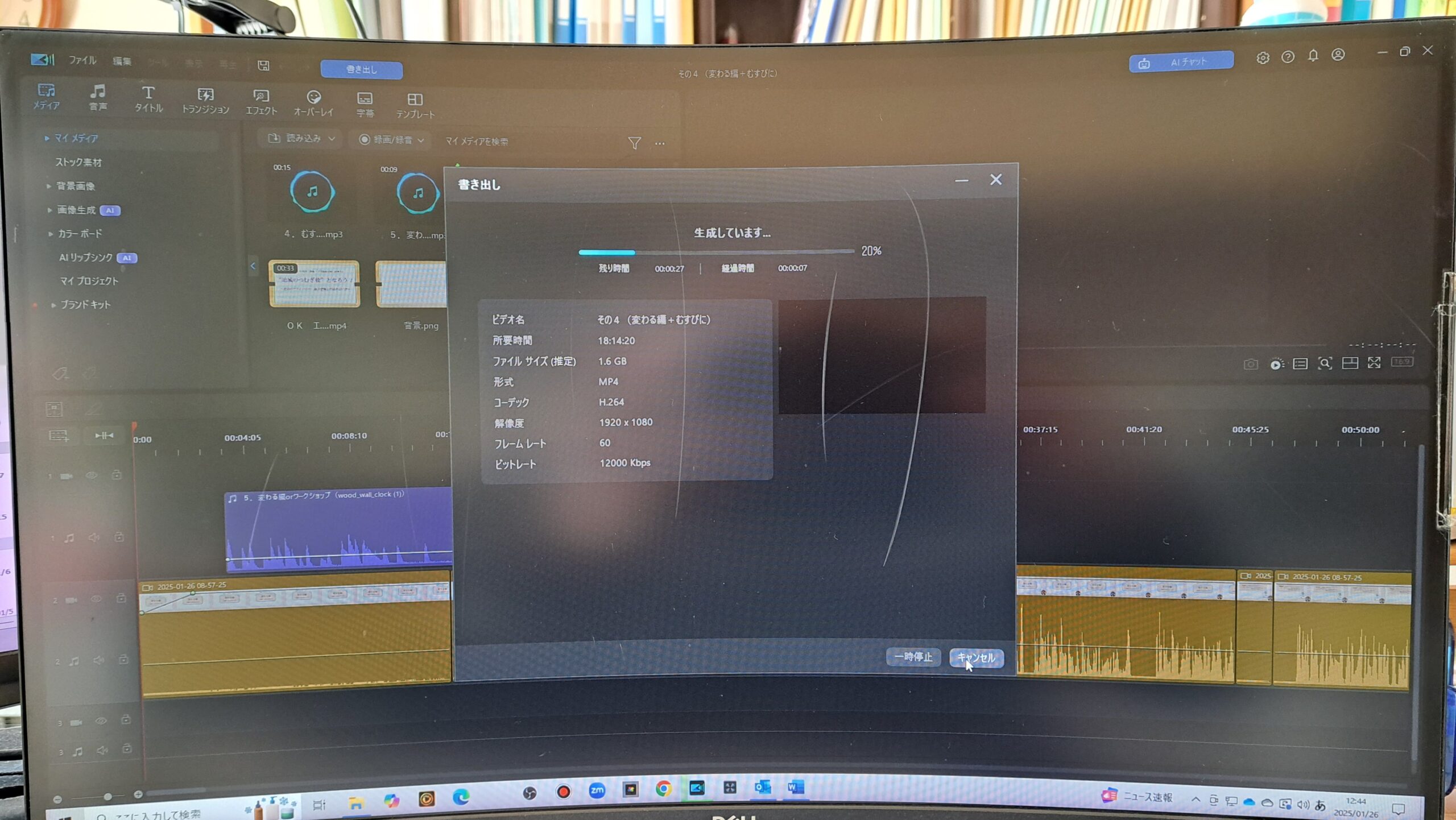This screenshot has width=1456, height=820.
Task: Click the timeline zoom slider handle
Action: (x=107, y=796)
